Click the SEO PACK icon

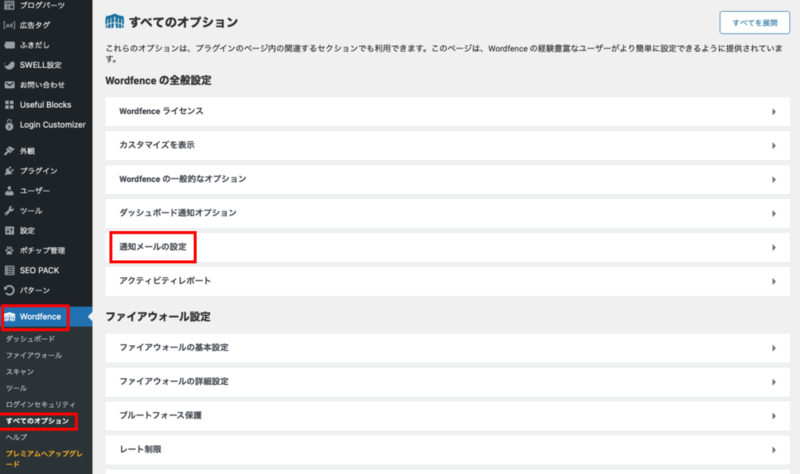tap(9, 270)
